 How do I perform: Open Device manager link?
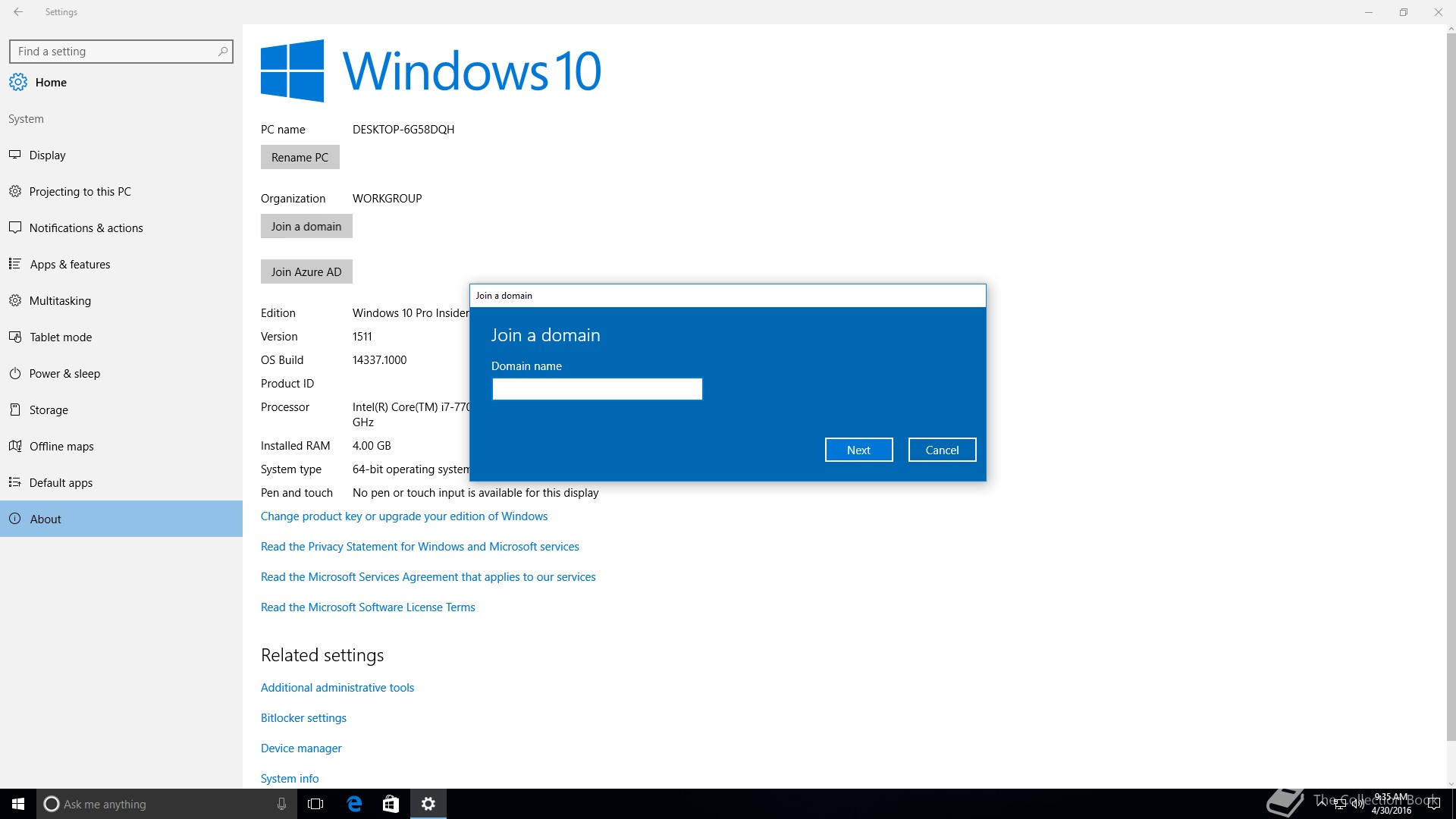[301, 748]
